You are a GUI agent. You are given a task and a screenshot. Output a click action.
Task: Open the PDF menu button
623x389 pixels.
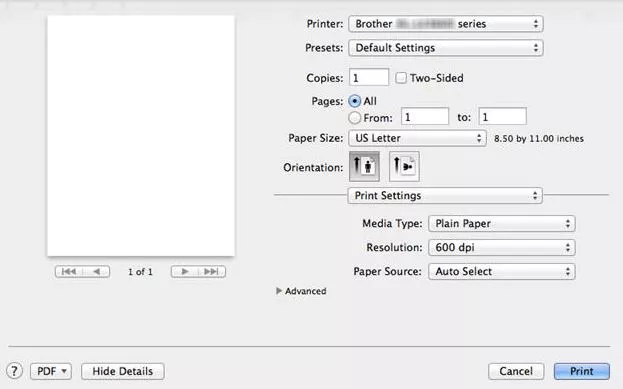click(51, 371)
